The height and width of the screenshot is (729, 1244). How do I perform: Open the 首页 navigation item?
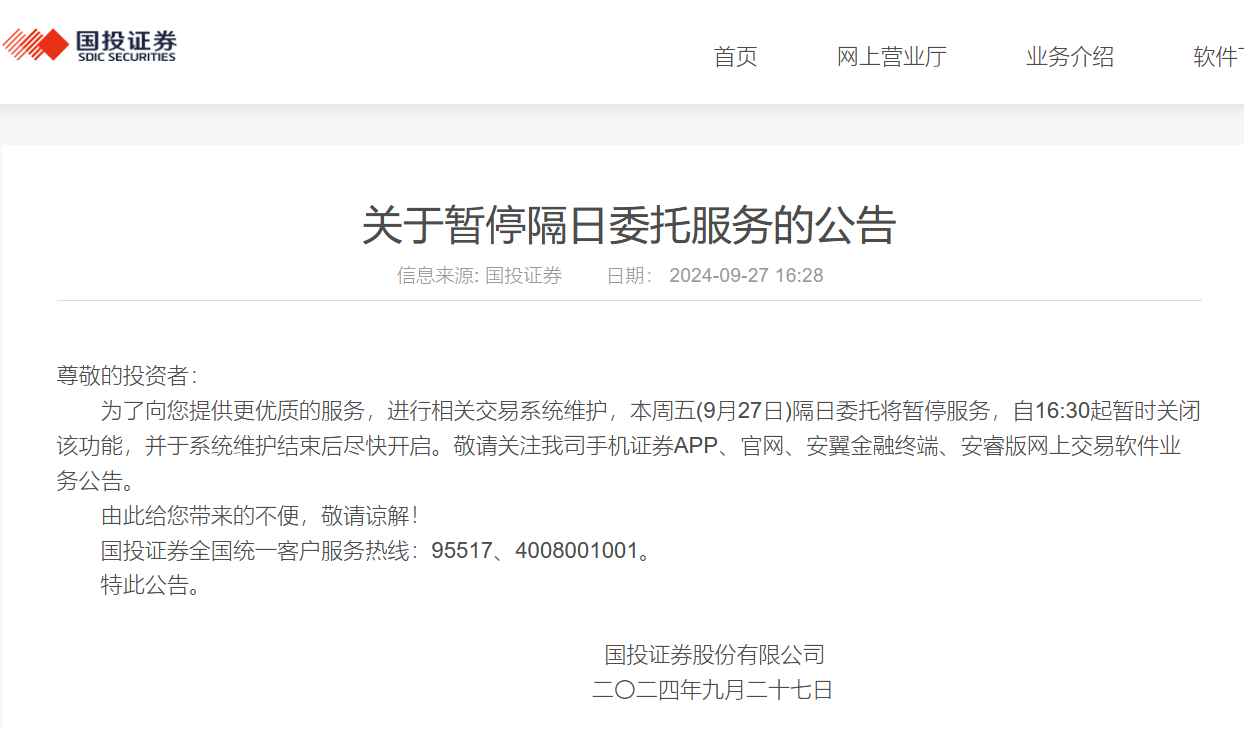(736, 57)
